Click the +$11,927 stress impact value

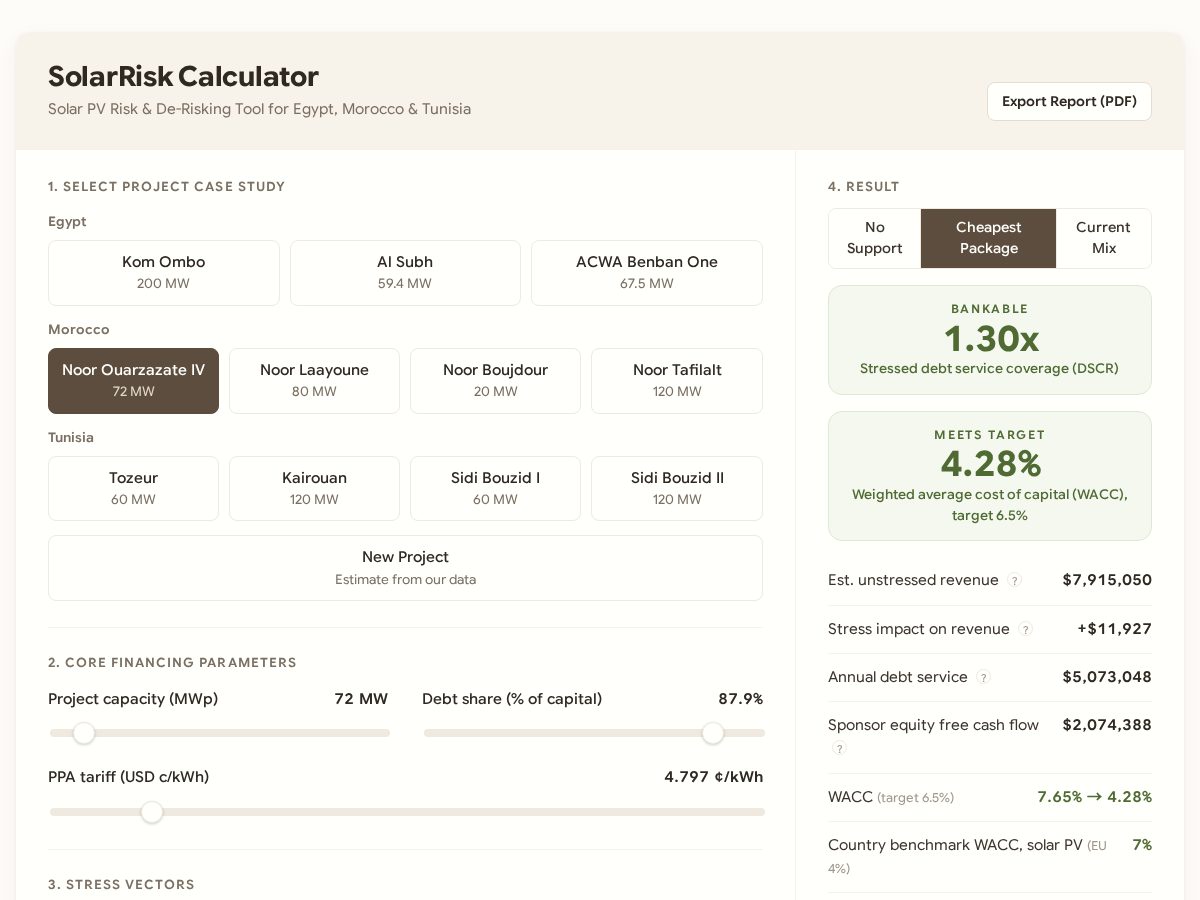(1114, 629)
